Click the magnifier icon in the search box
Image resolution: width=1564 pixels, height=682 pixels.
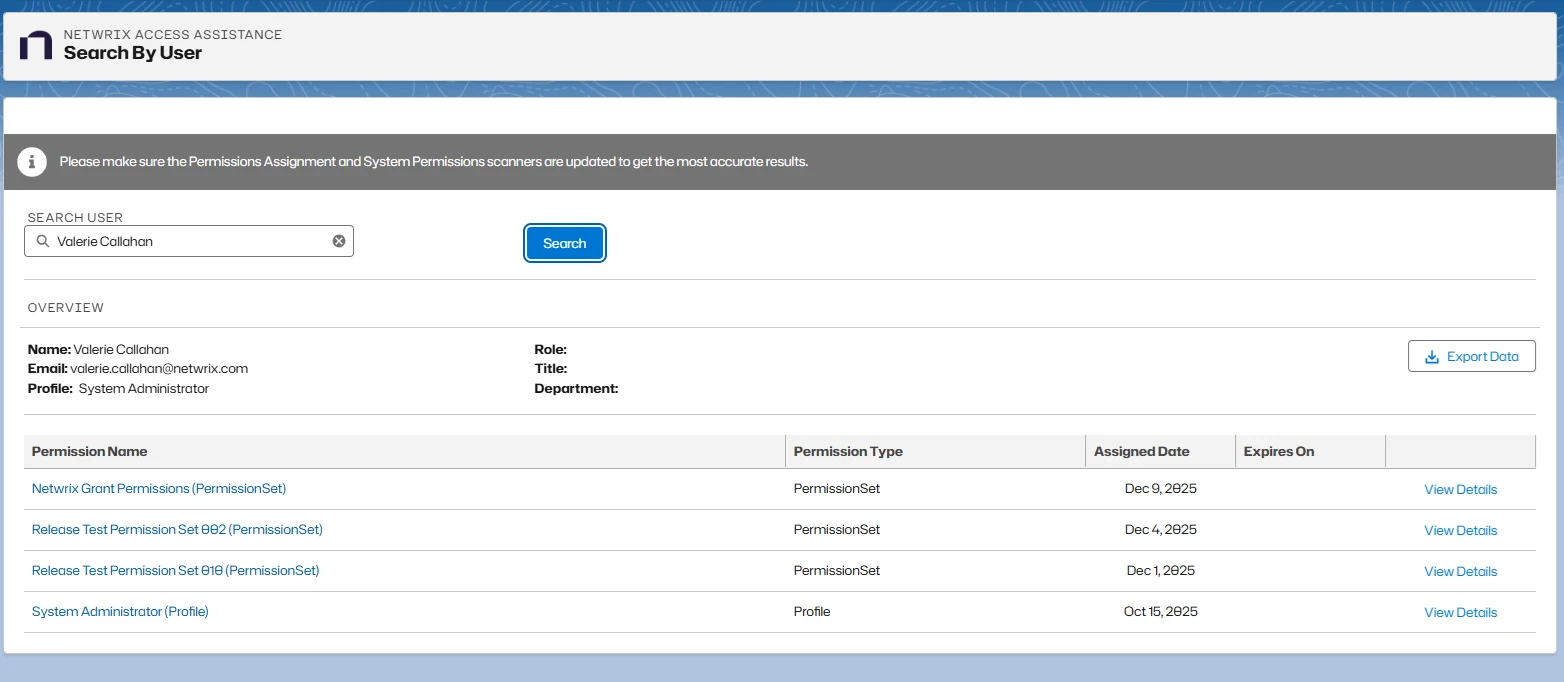42,241
